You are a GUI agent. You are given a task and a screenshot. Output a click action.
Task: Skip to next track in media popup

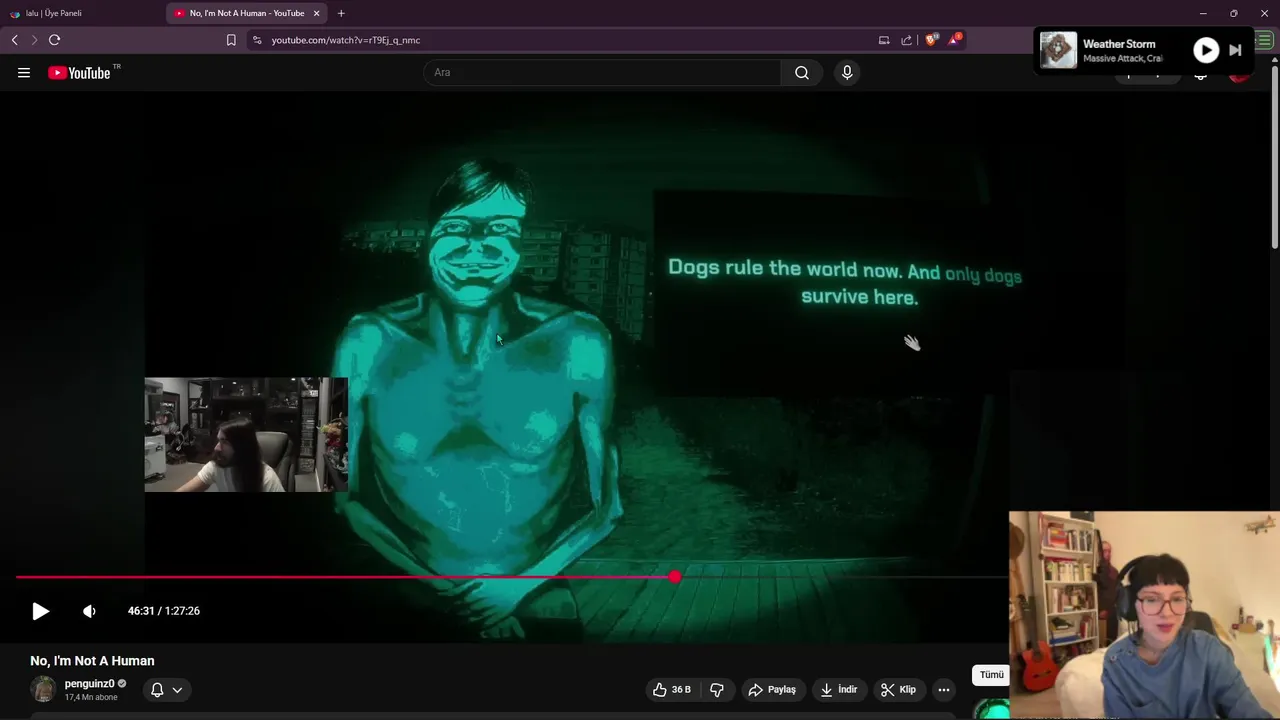click(x=1235, y=50)
